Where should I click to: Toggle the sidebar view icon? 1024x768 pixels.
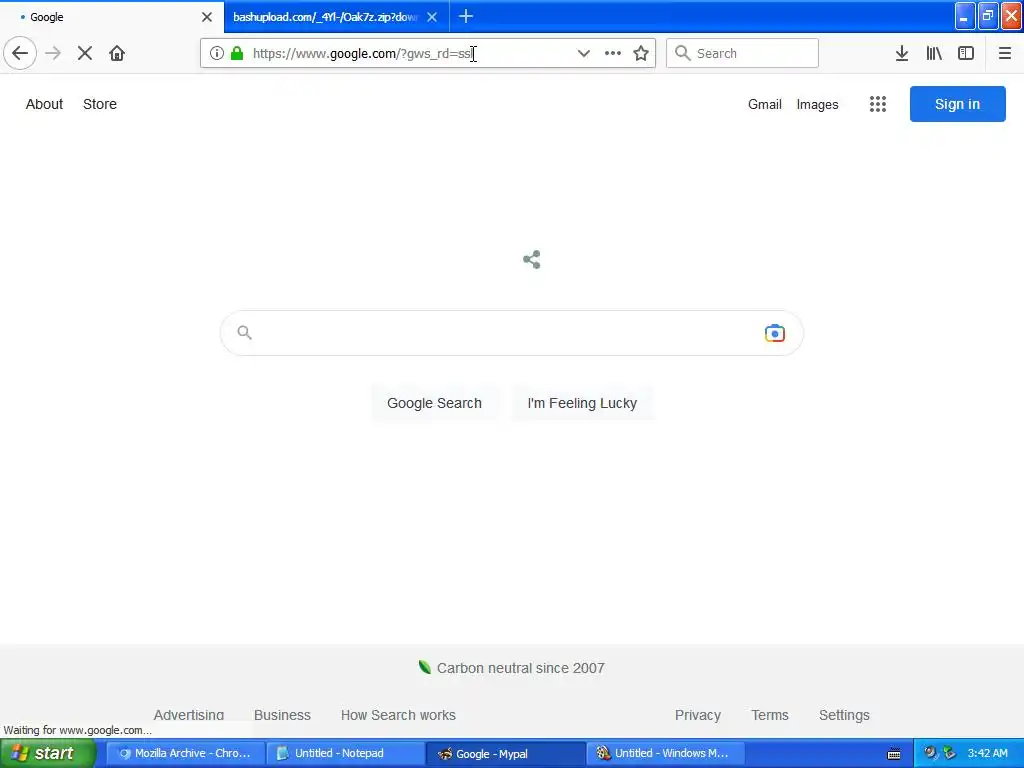(966, 54)
